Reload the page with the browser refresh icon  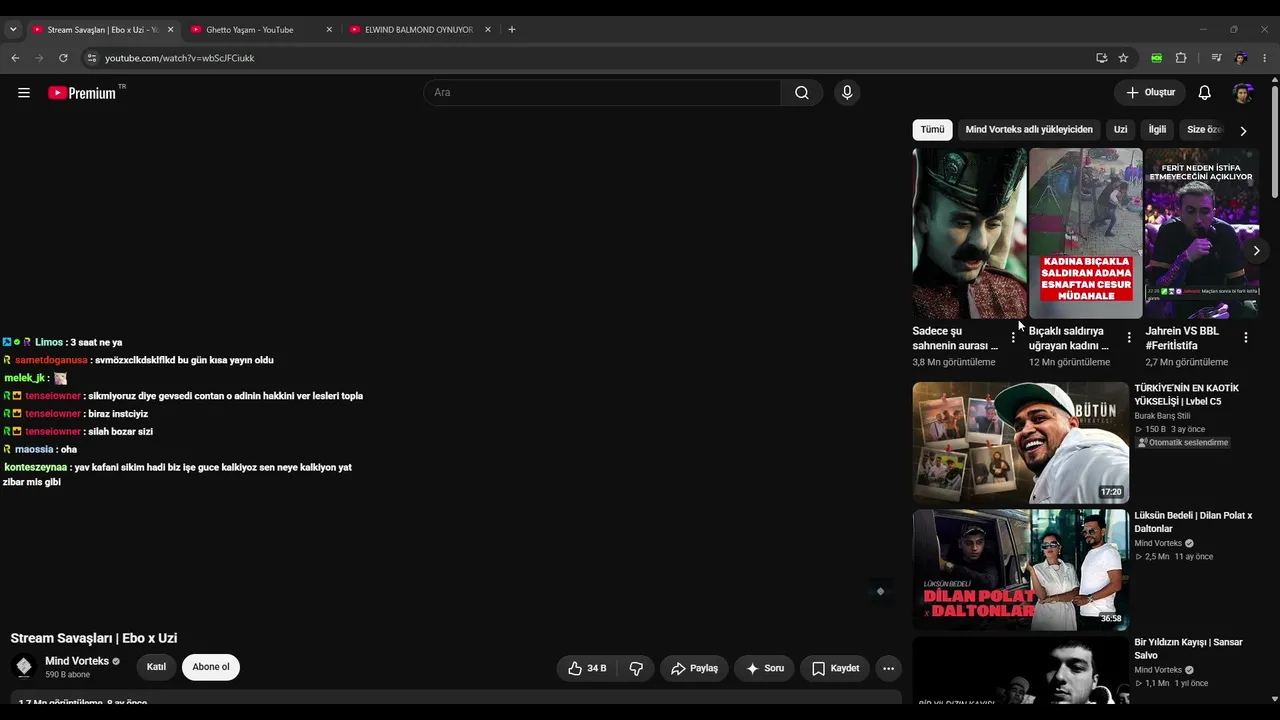tap(63, 58)
